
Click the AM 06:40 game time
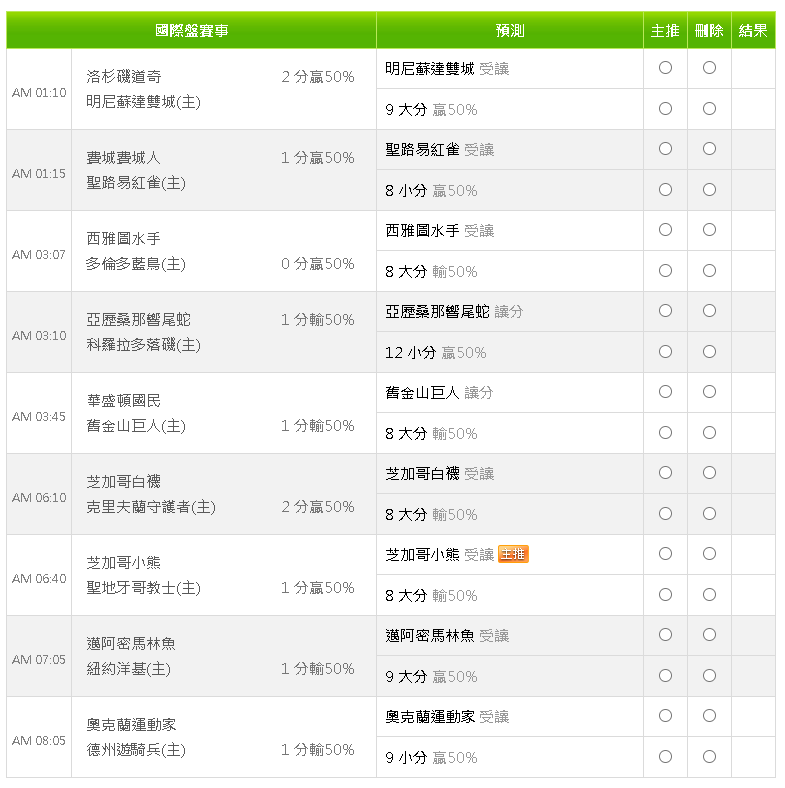39,578
